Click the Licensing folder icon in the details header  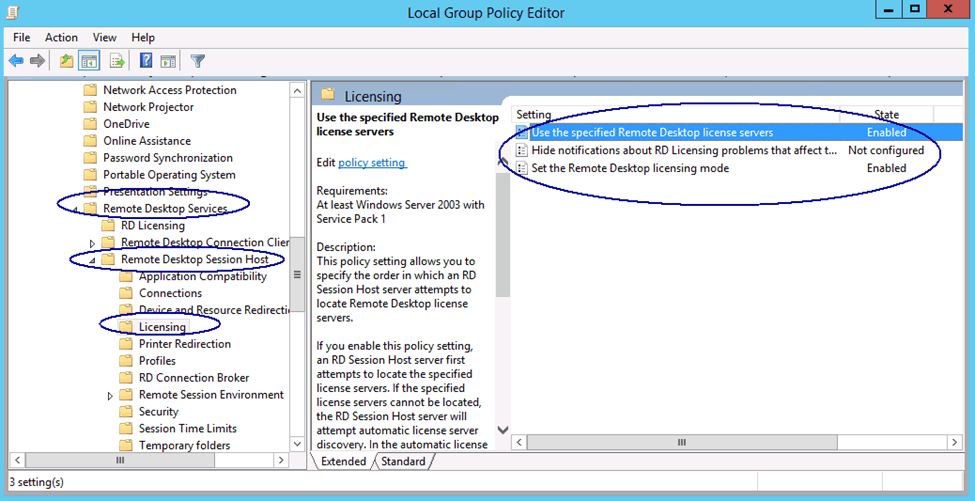pos(328,95)
